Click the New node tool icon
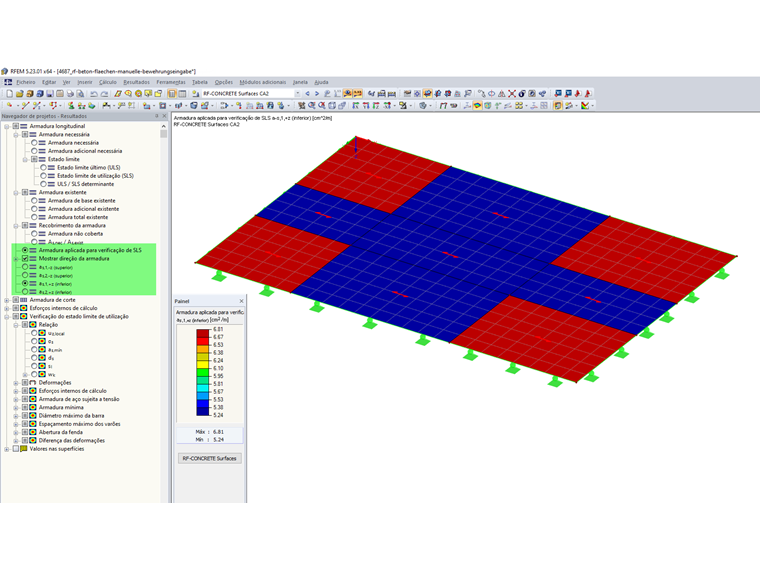Screen dimensions: 760x570 point(9,105)
